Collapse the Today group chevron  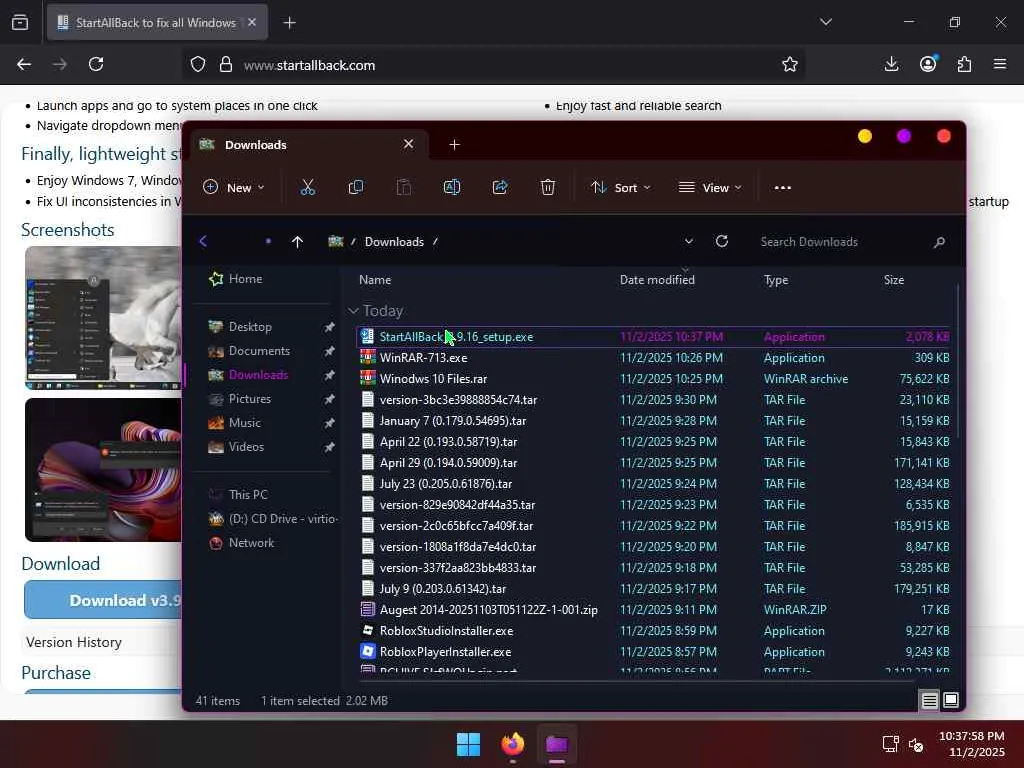coord(353,311)
